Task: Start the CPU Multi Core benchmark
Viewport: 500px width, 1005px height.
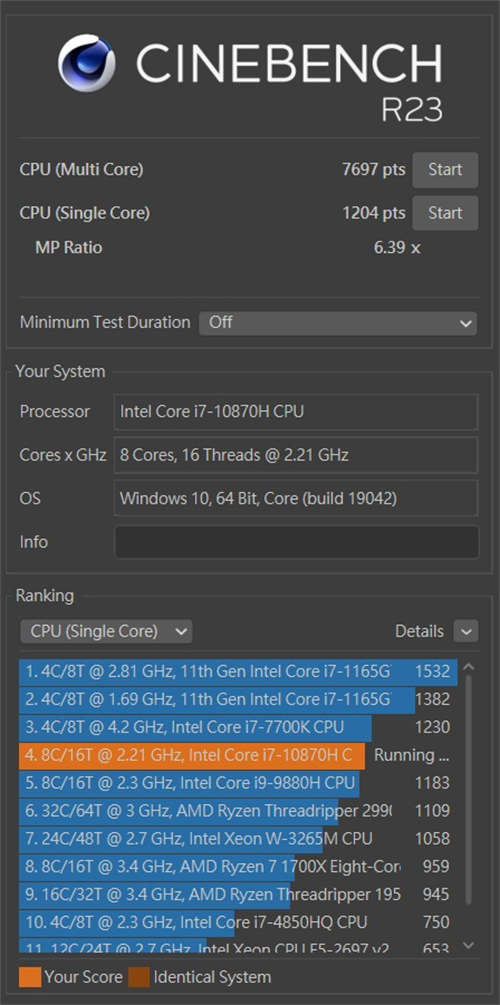Action: (x=445, y=170)
